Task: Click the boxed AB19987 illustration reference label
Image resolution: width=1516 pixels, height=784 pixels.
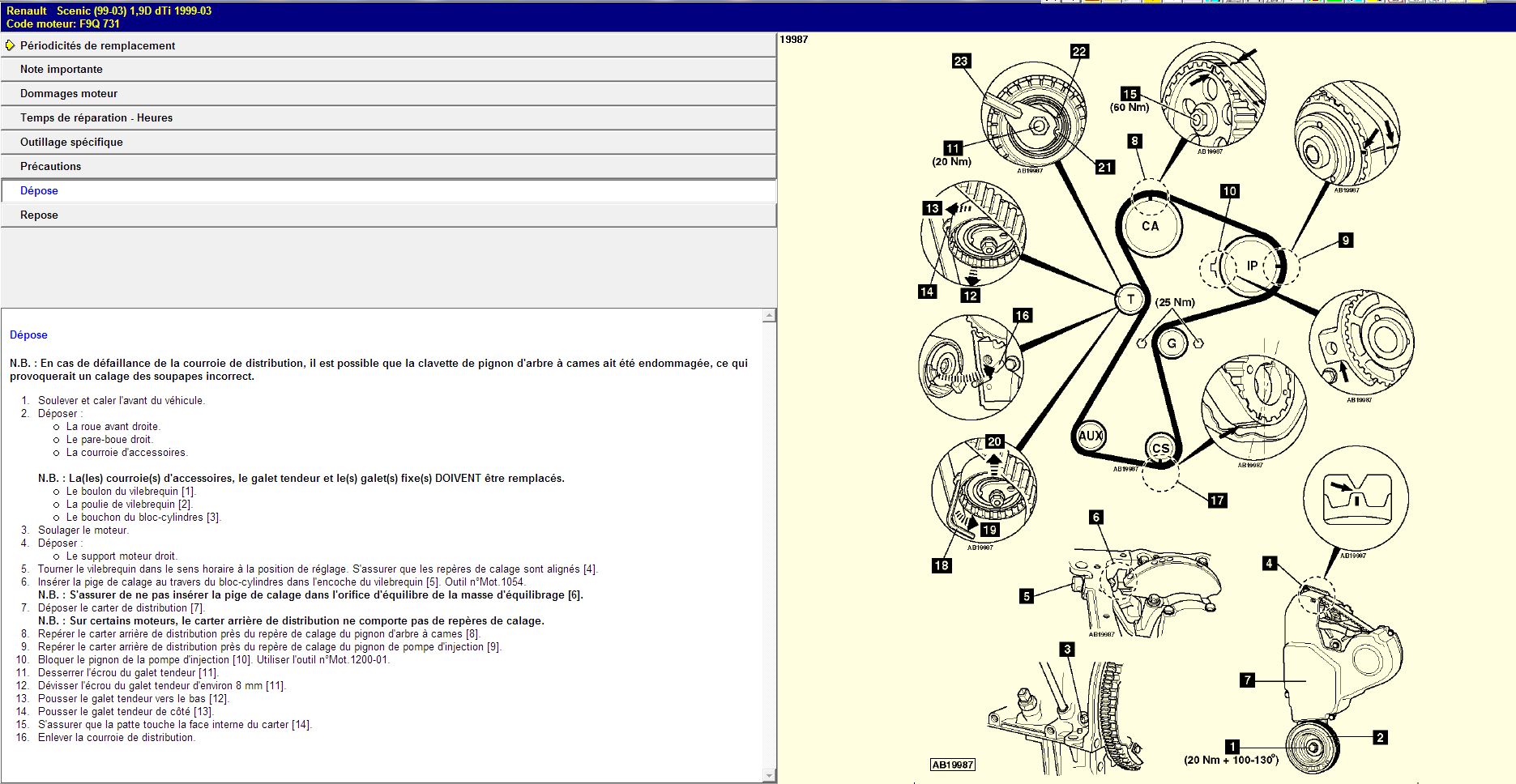Action: click(x=952, y=765)
